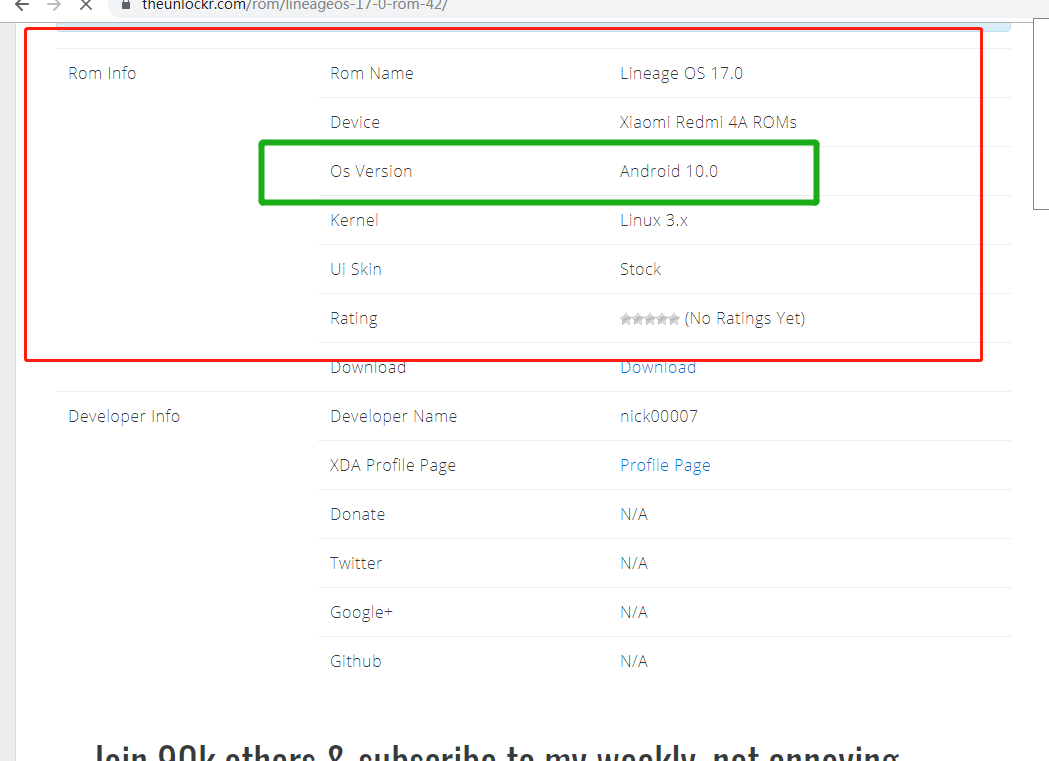
Task: Select the 'Stock' value
Action: [640, 269]
